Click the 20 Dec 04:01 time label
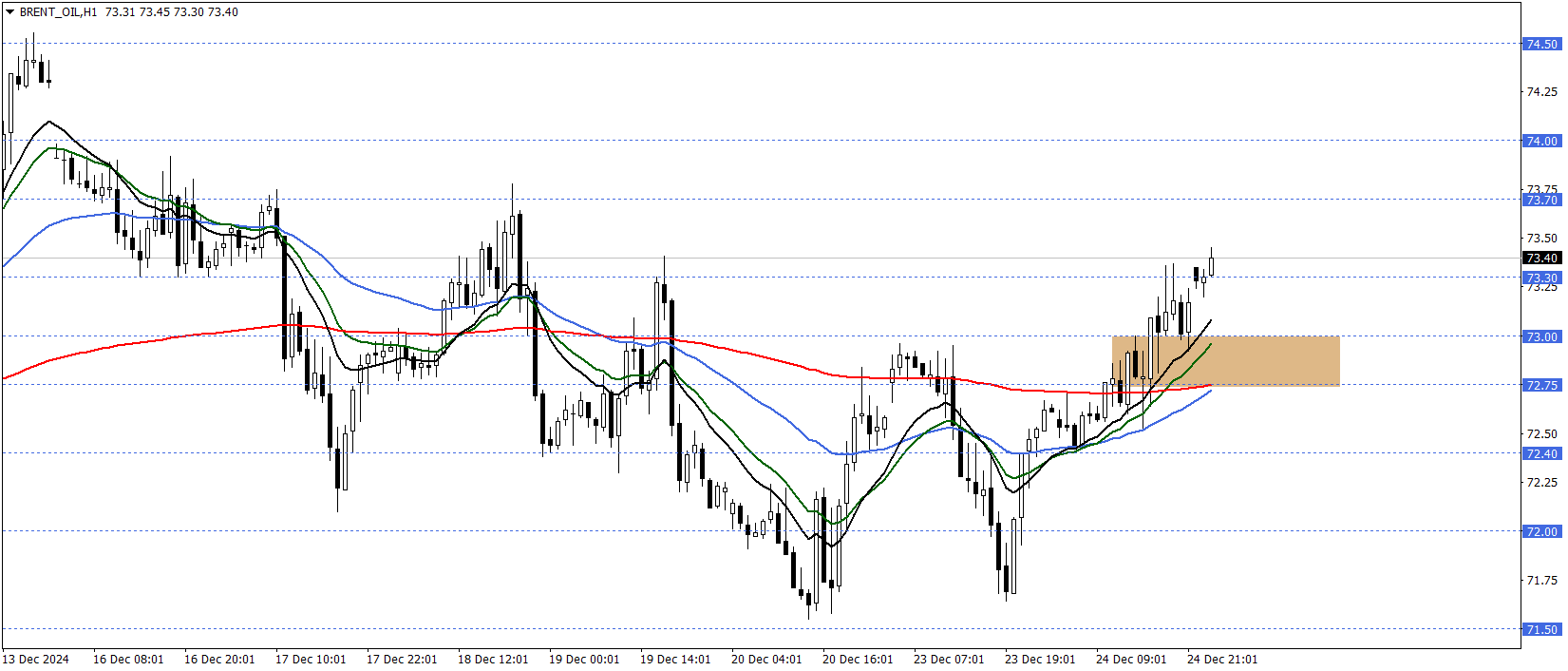Image resolution: width=1568 pixels, height=671 pixels. pos(766,660)
